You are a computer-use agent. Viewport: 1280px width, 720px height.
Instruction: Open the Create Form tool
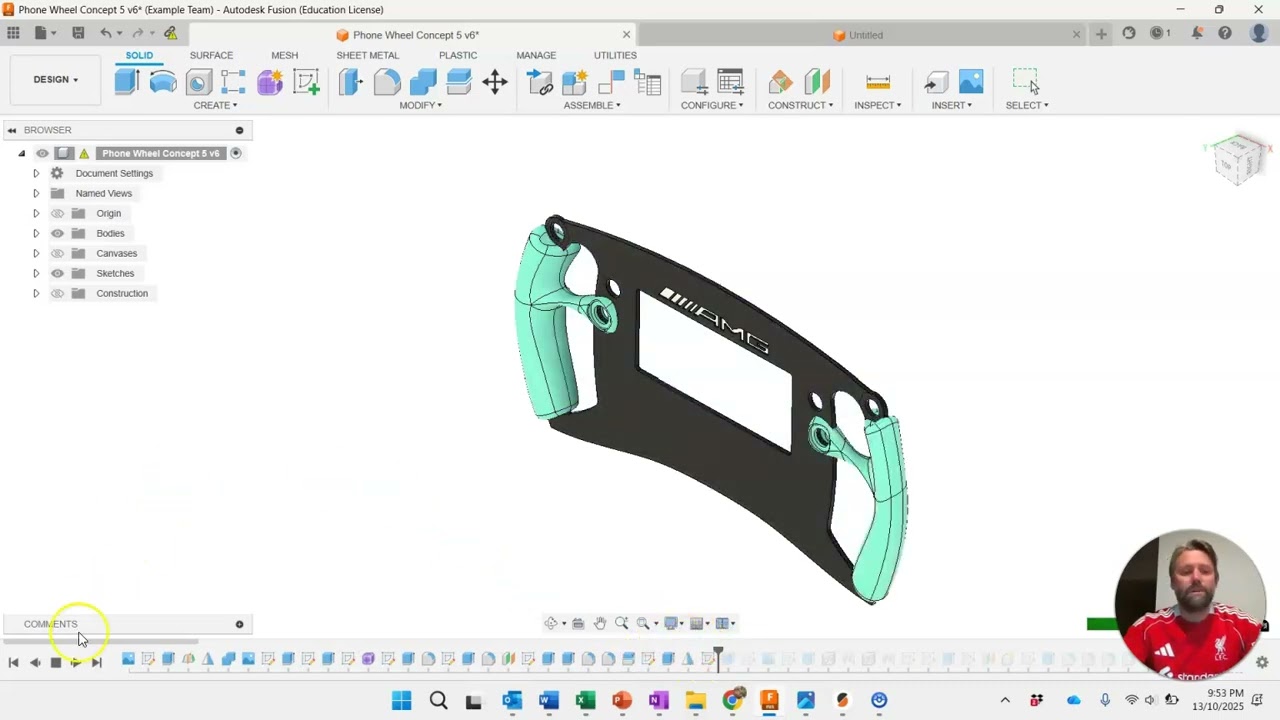click(270, 82)
